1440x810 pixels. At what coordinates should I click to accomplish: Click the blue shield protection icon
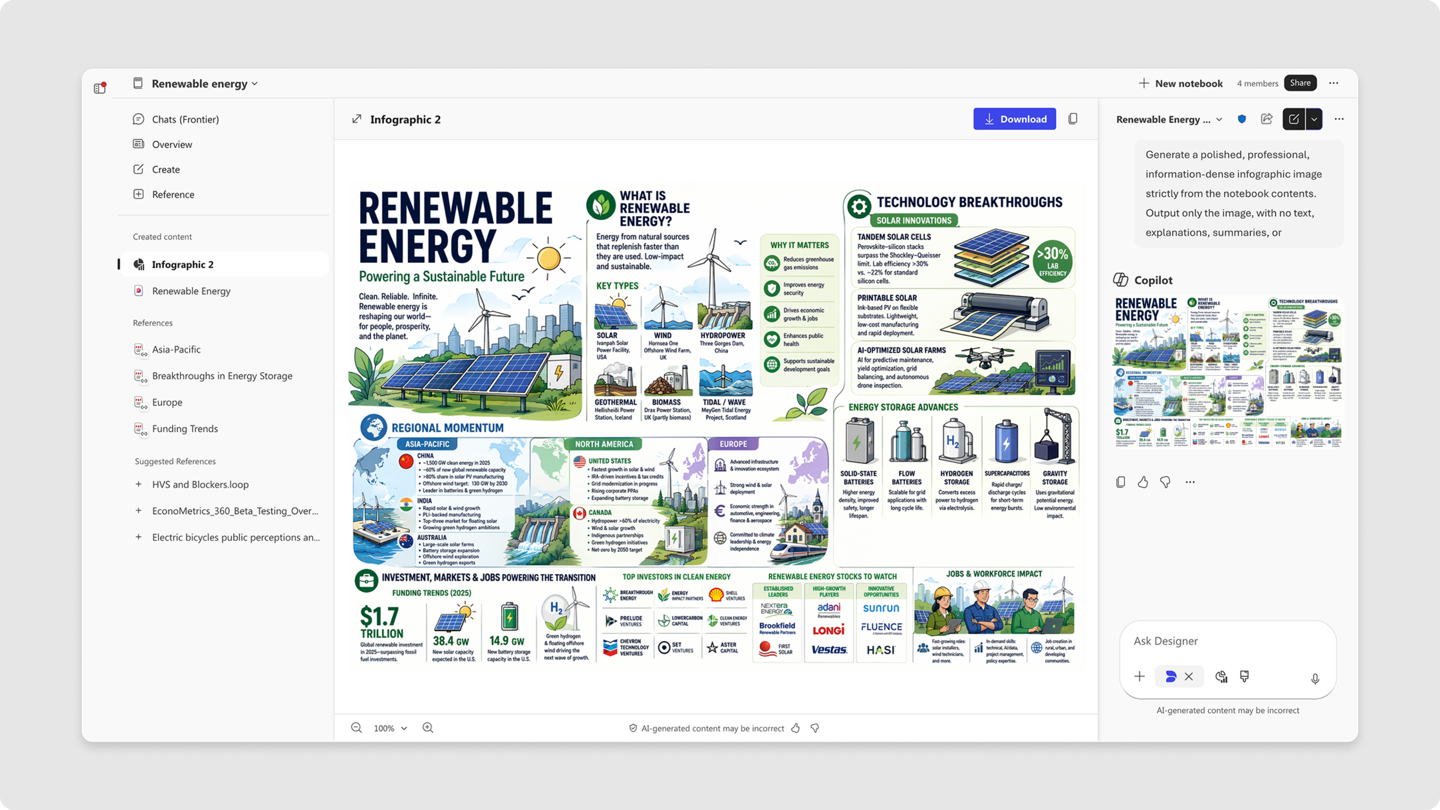[1242, 119]
